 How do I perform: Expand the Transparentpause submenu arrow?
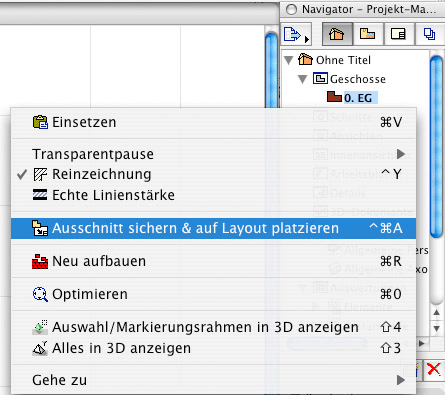pyautogui.click(x=401, y=154)
